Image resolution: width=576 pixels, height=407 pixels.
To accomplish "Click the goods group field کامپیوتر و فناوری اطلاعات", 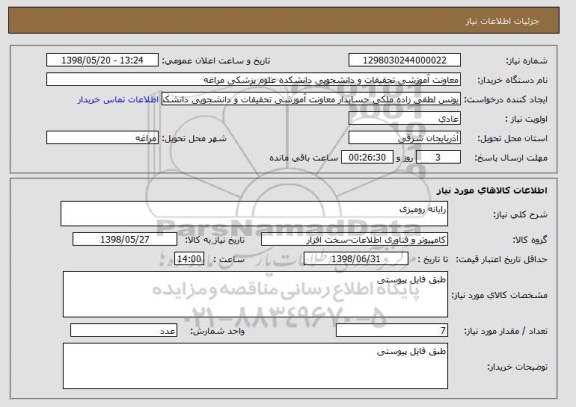I will click(354, 240).
